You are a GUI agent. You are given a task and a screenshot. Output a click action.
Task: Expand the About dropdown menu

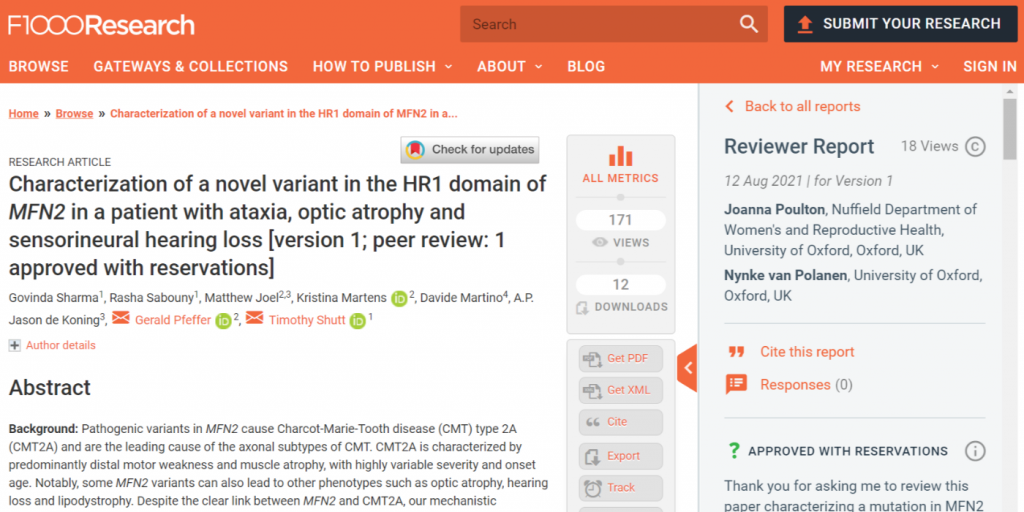tap(509, 66)
